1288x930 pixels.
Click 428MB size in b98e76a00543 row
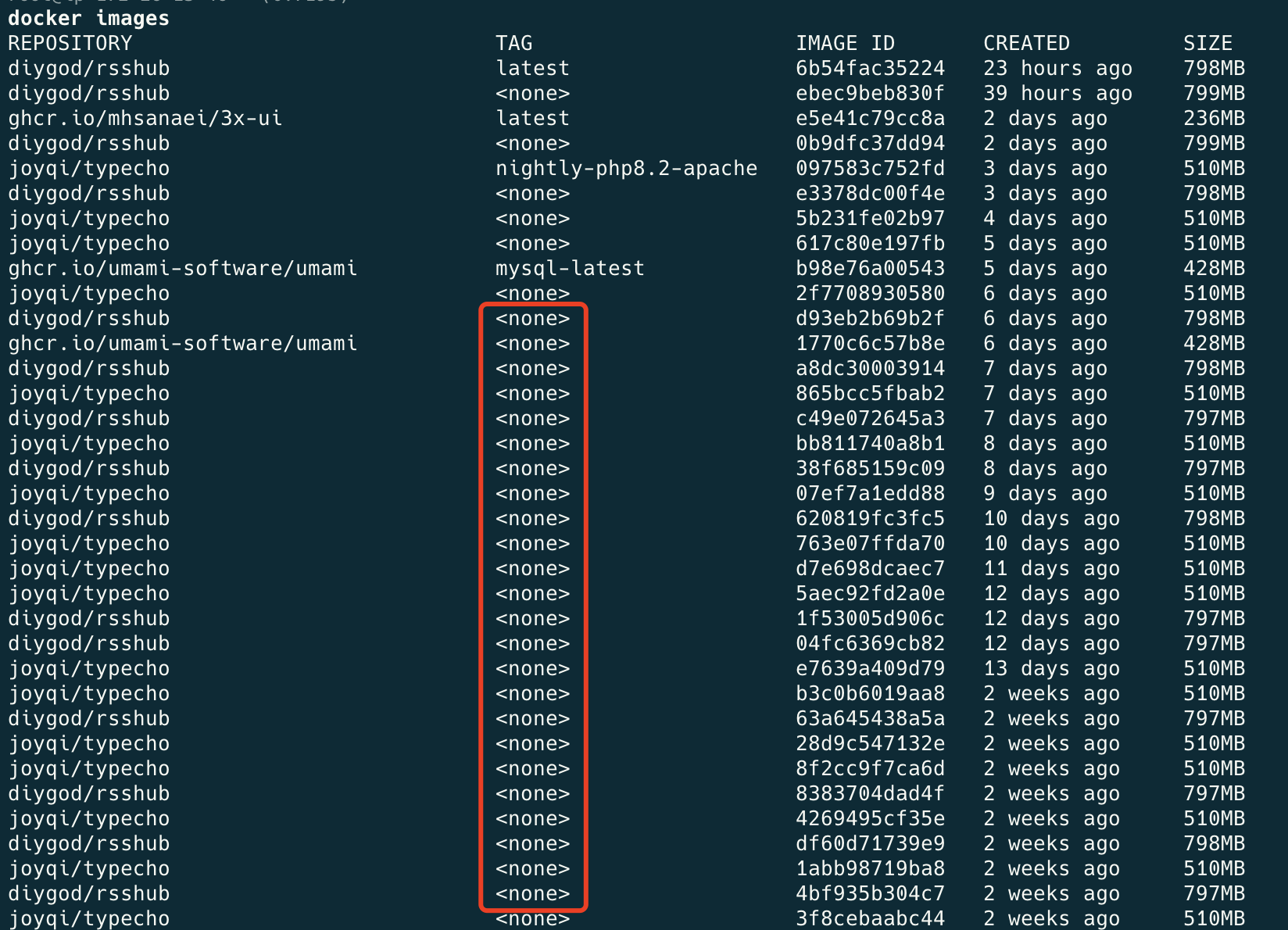click(x=1214, y=268)
